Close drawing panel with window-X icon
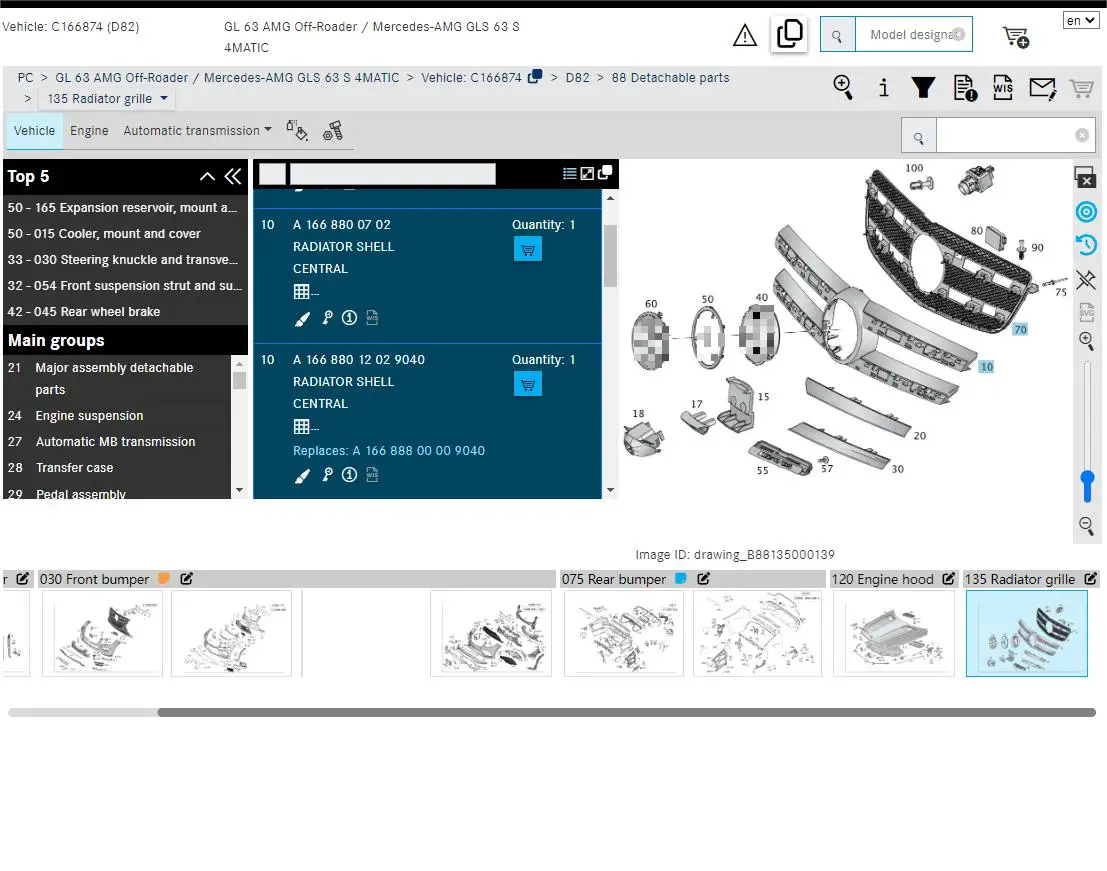The image size is (1107, 871). tap(1084, 176)
